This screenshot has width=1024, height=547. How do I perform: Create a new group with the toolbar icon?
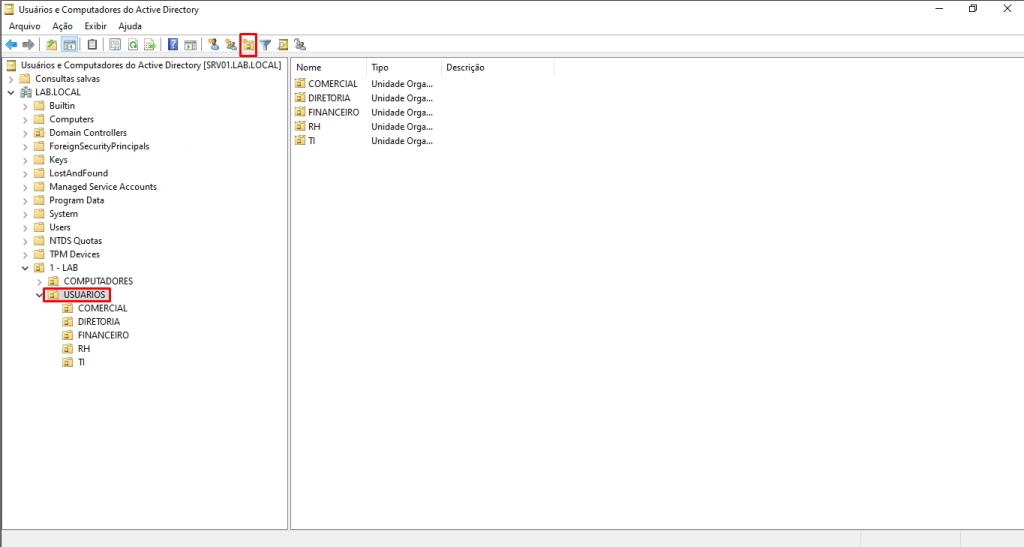(231, 44)
